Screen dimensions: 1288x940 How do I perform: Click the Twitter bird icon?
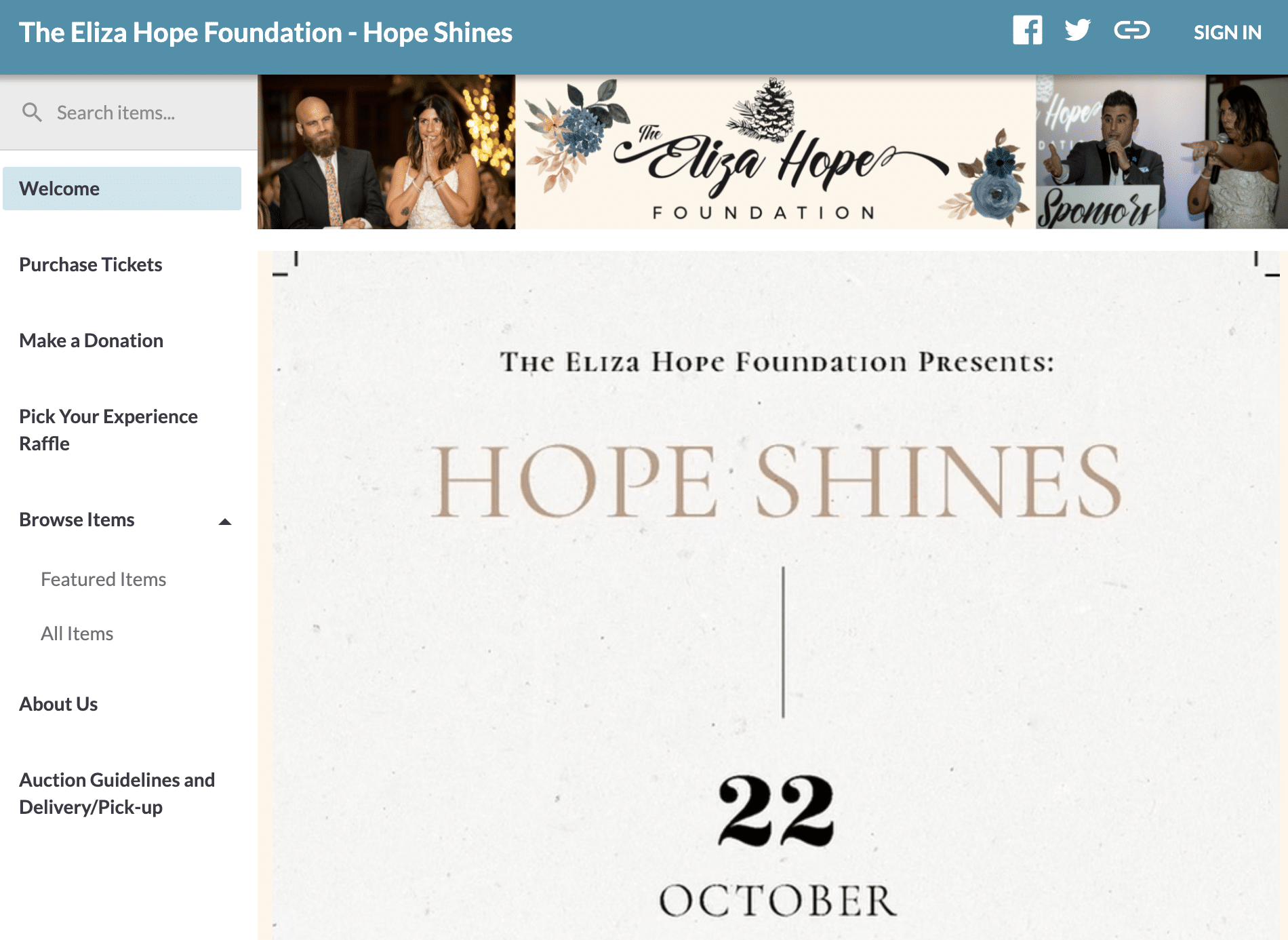coord(1077,31)
